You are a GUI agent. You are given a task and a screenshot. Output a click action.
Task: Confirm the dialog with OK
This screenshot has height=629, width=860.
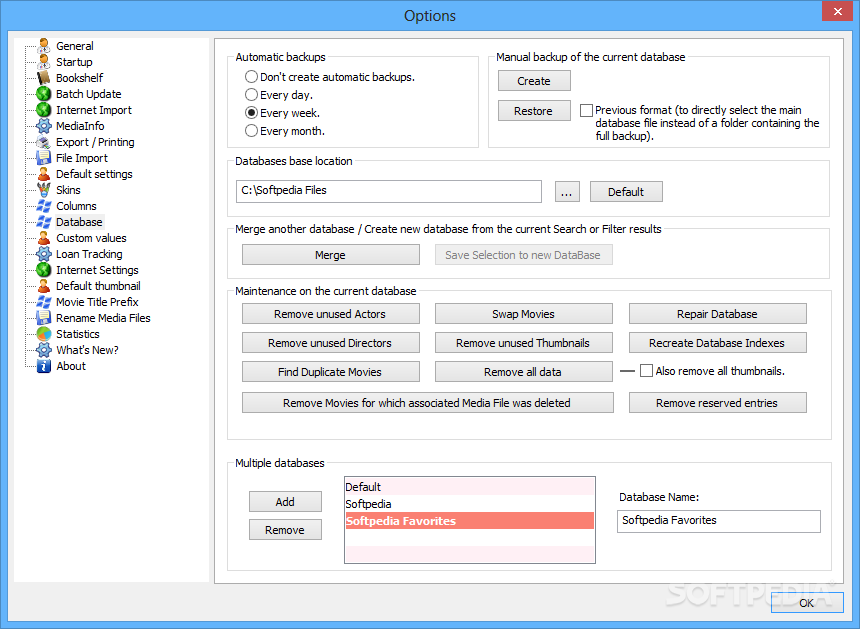click(x=807, y=603)
